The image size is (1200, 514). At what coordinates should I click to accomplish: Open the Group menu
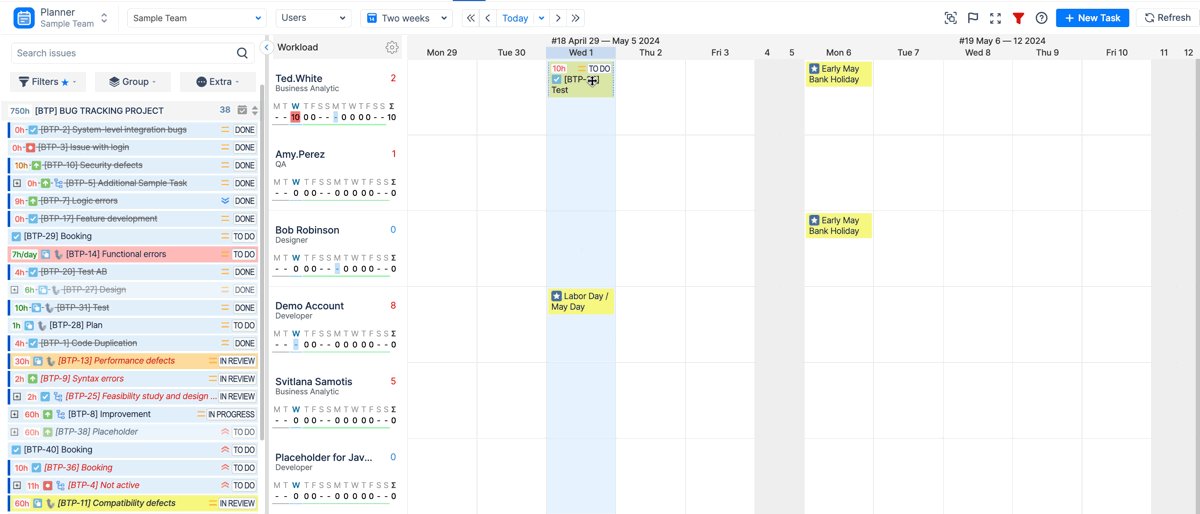click(132, 82)
